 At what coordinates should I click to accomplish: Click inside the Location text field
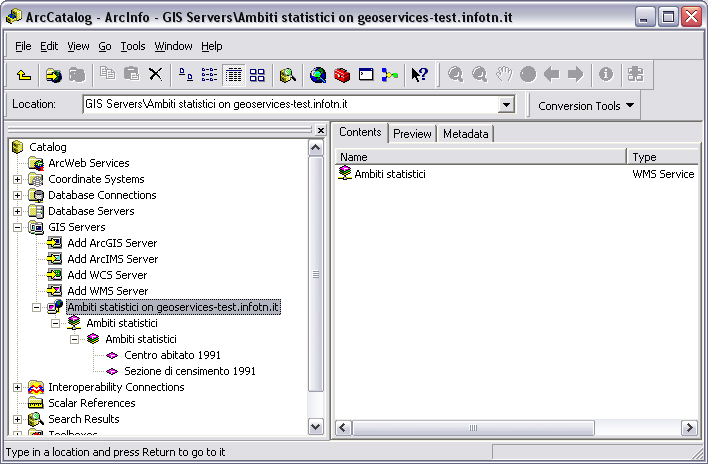[291, 105]
